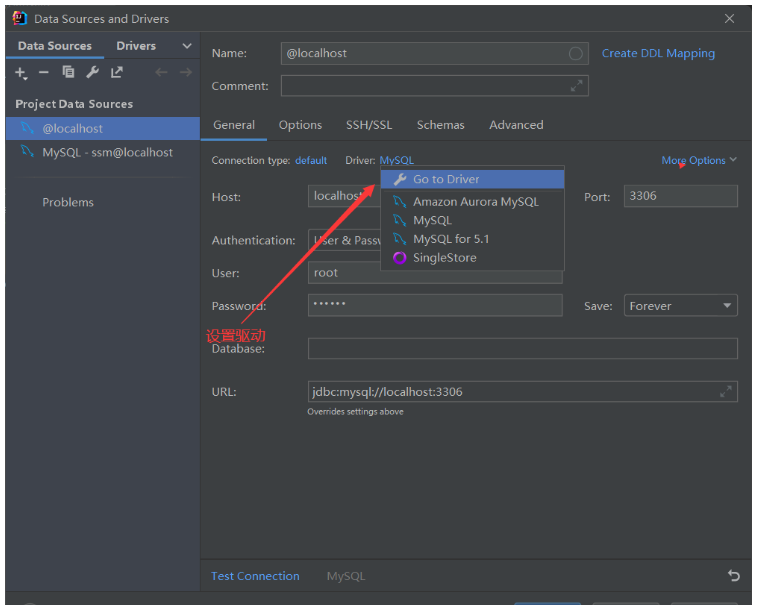This screenshot has width=757, height=605.
Task: Select Go to Driver from the popup
Action: (x=446, y=179)
